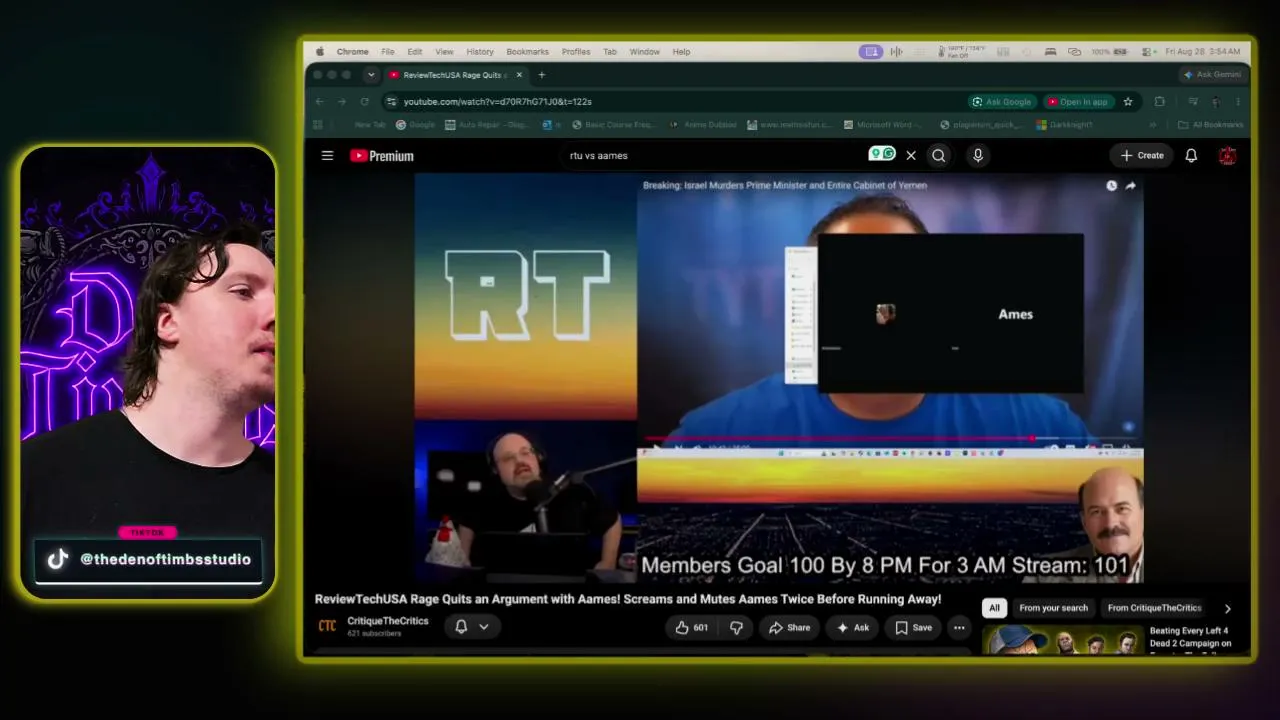Open All Bookmarks folder
Image resolution: width=1280 pixels, height=720 pixels.
pyautogui.click(x=1210, y=125)
